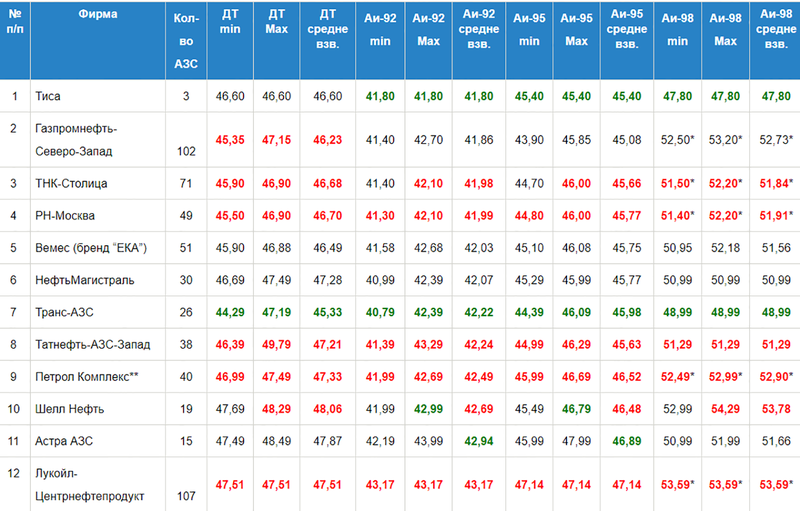Select firm name 'Татнефть-АЗС-Запад'

(92, 344)
